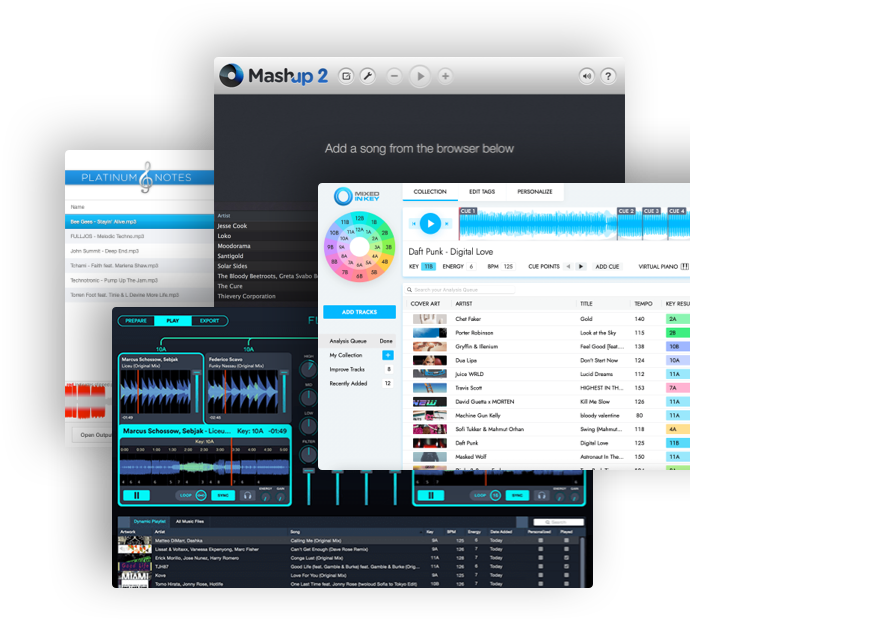Click the Add Cue button

[607, 267]
